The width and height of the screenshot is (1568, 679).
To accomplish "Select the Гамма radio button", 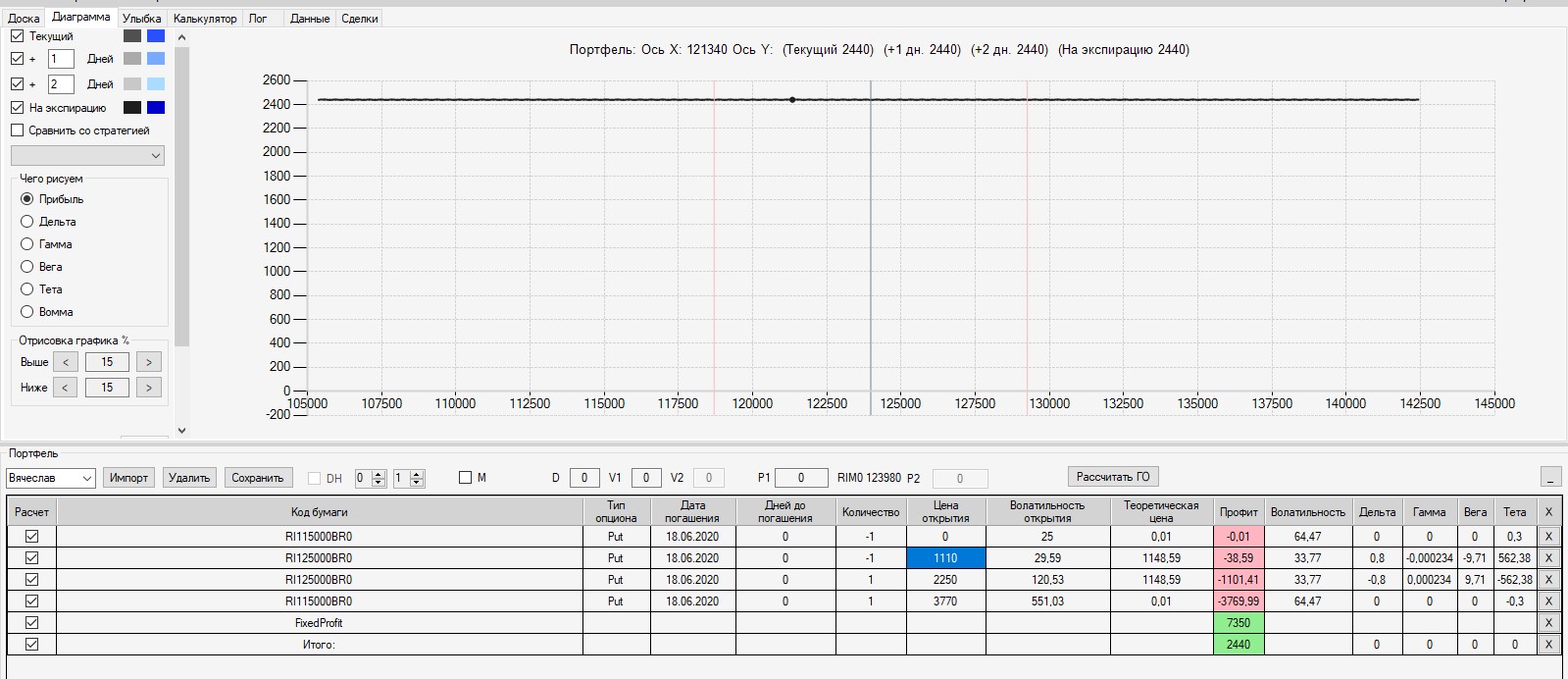I will coord(27,244).
